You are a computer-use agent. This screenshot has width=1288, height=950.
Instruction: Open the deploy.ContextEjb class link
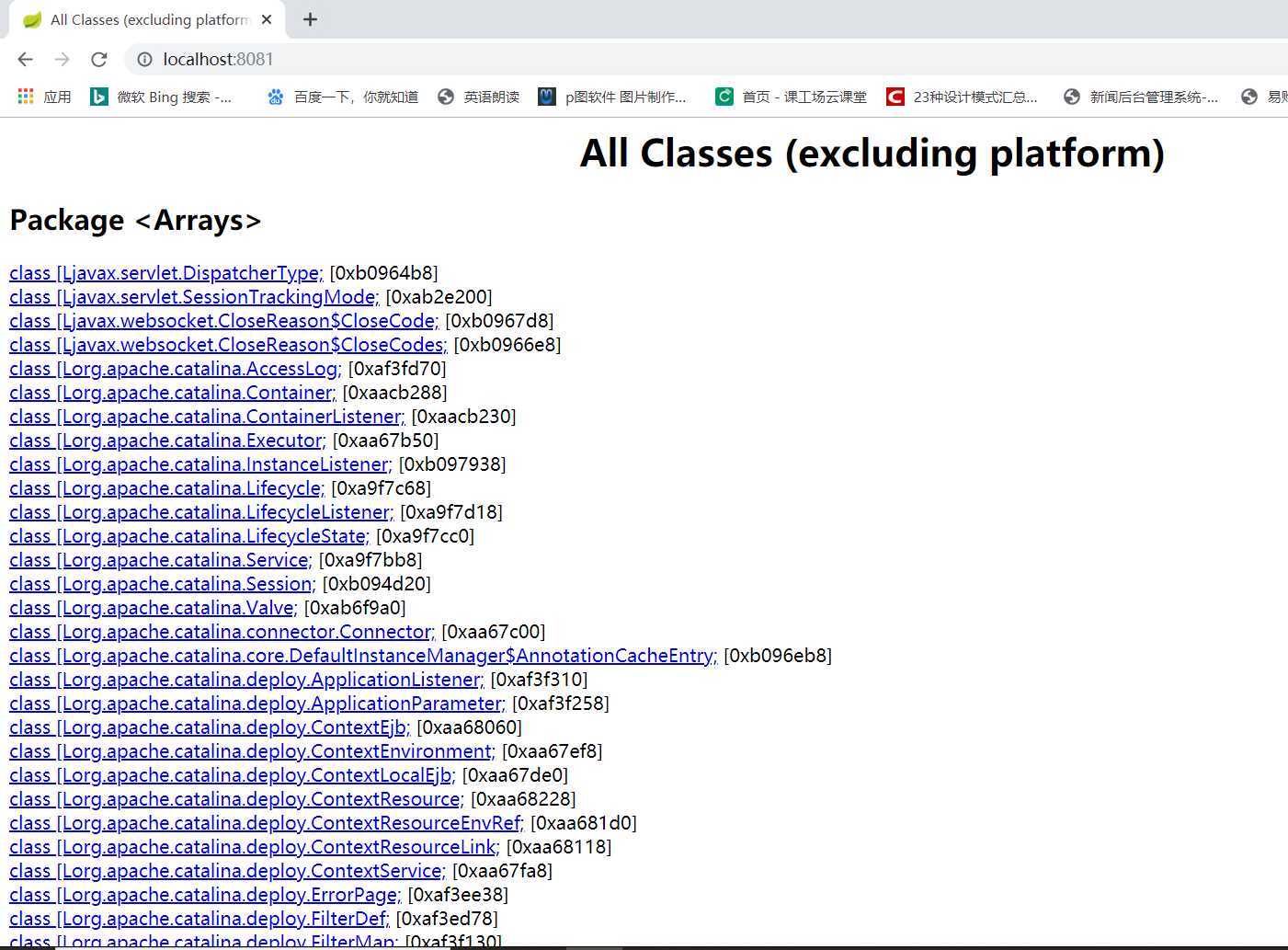(x=210, y=727)
